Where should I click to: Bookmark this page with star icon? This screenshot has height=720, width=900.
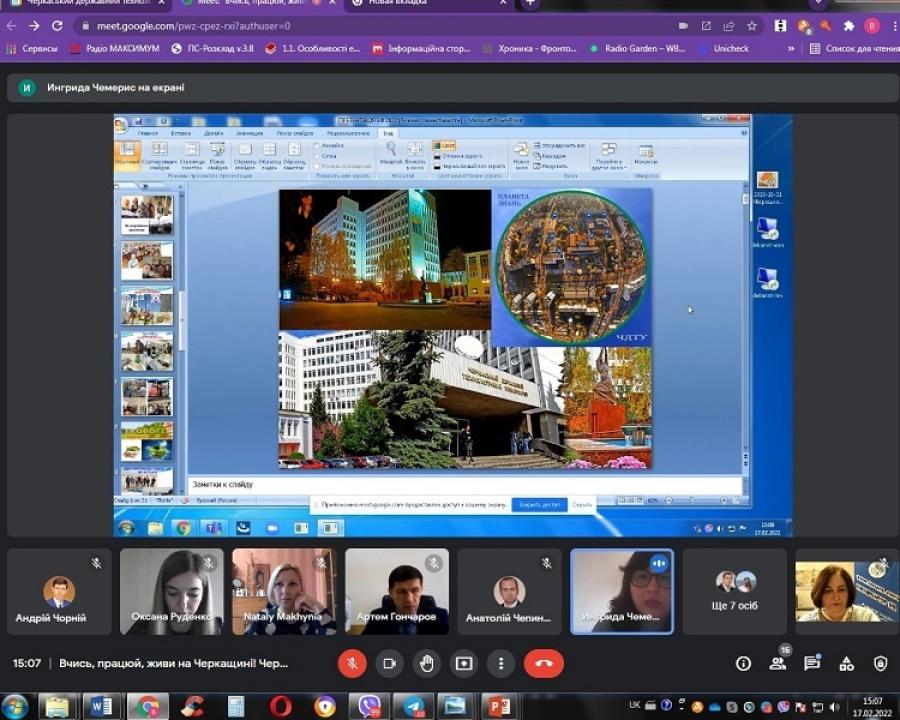coord(752,26)
